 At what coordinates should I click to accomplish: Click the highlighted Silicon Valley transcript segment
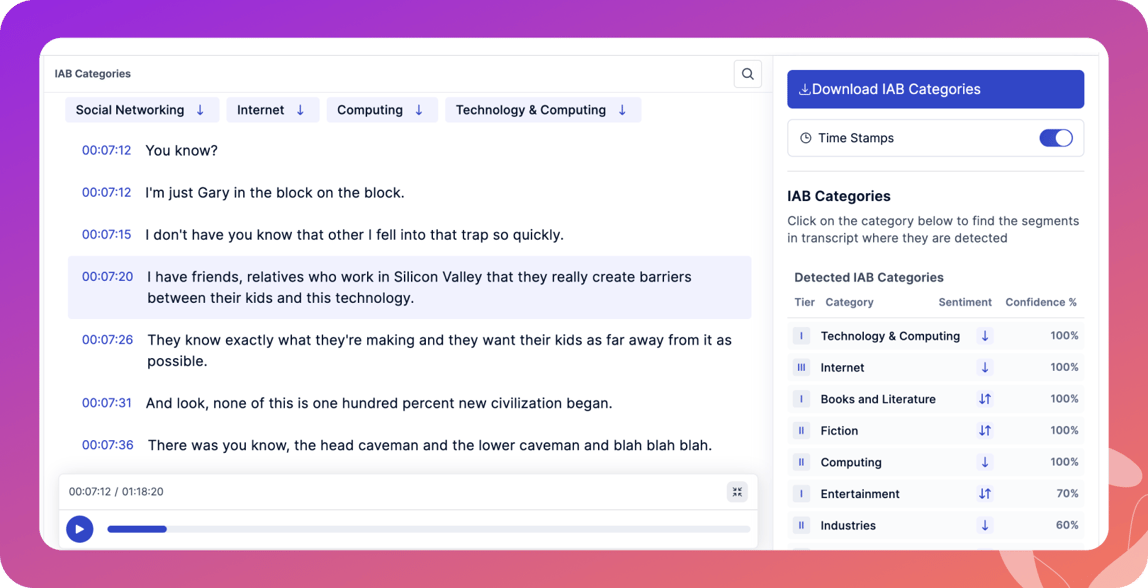pos(409,287)
